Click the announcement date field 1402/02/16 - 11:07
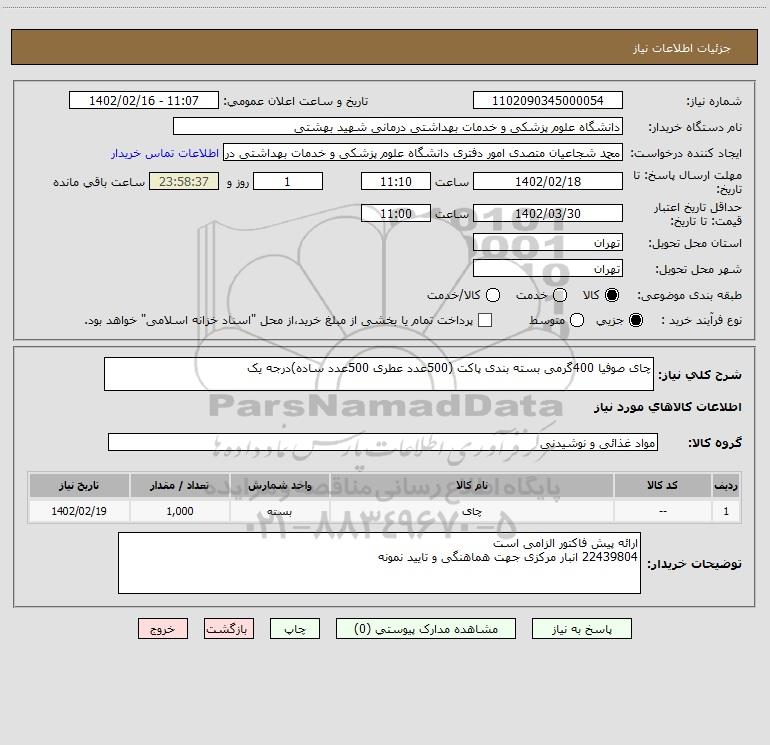Image resolution: width=770 pixels, height=745 pixels. pyautogui.click(x=144, y=101)
